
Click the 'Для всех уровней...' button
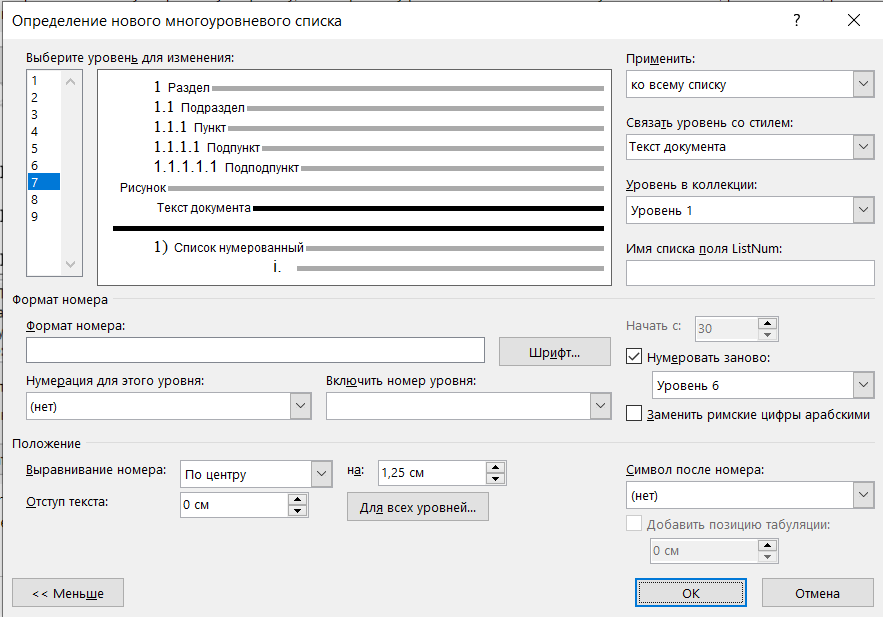click(x=418, y=507)
